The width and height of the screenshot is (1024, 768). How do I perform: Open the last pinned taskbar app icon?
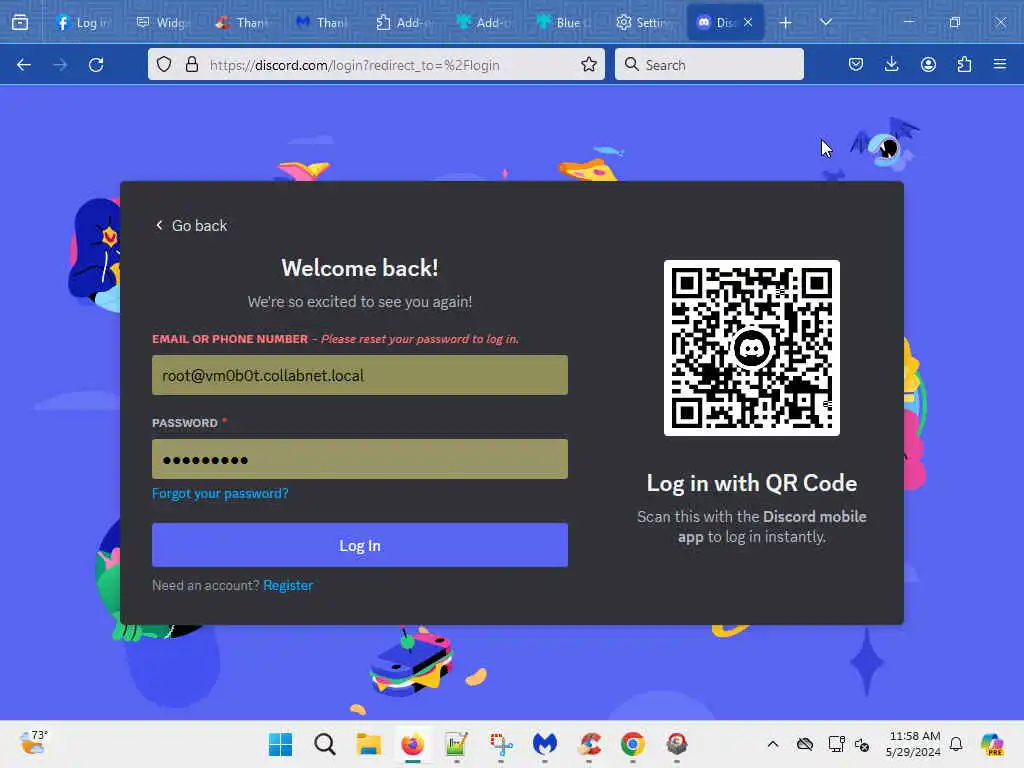coord(677,744)
